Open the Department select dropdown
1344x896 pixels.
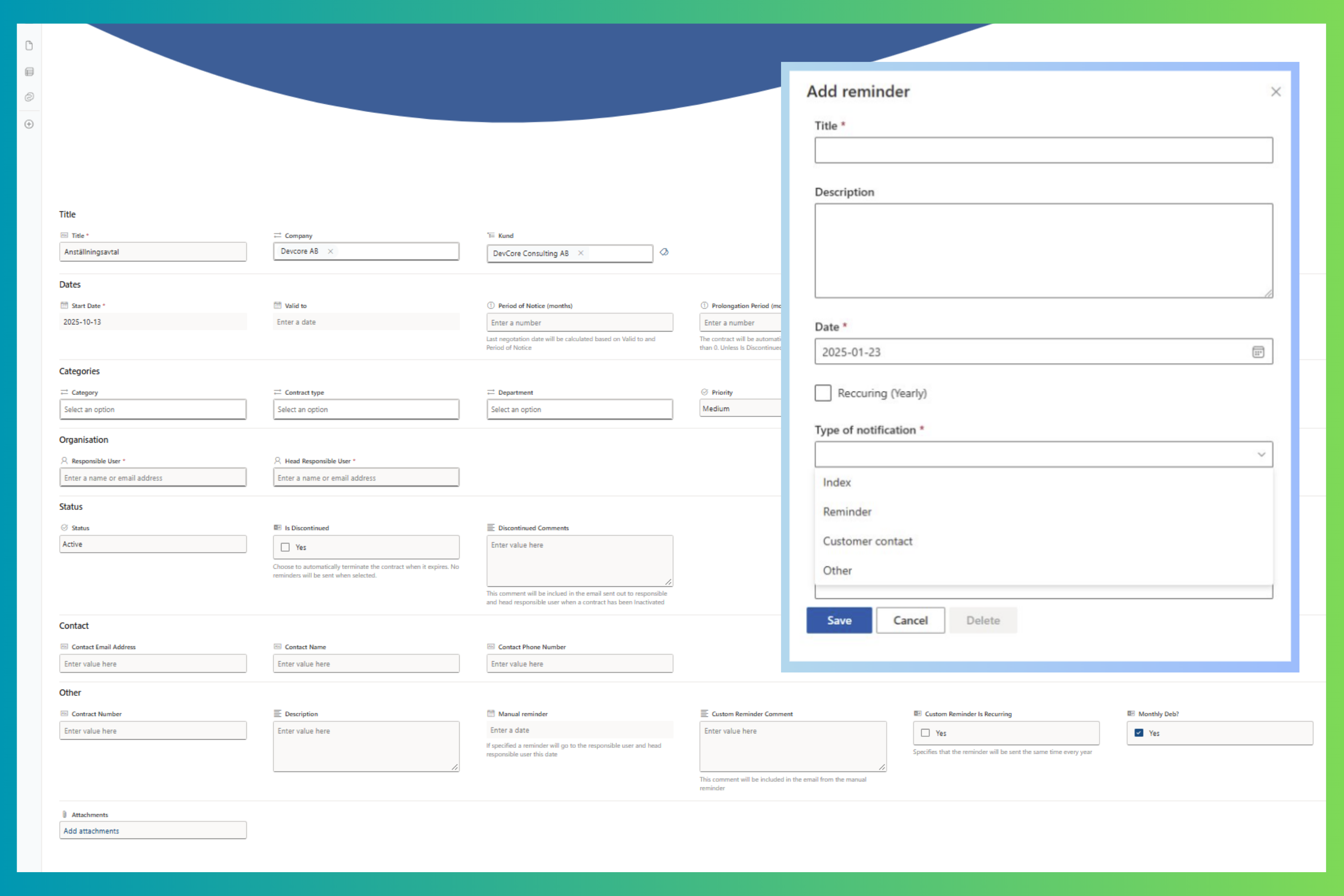coord(579,410)
